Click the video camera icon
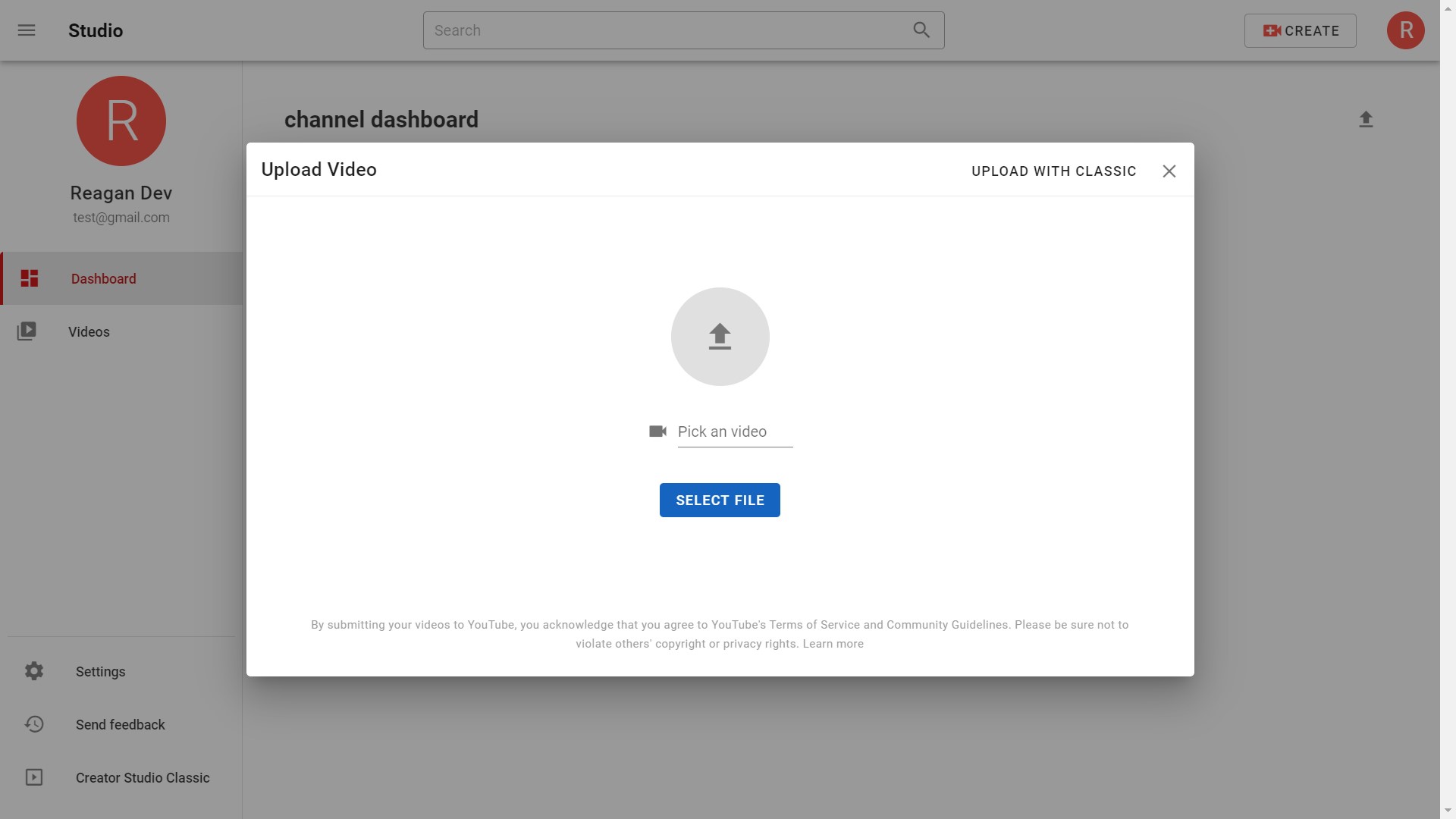This screenshot has height=819, width=1456. 657,431
